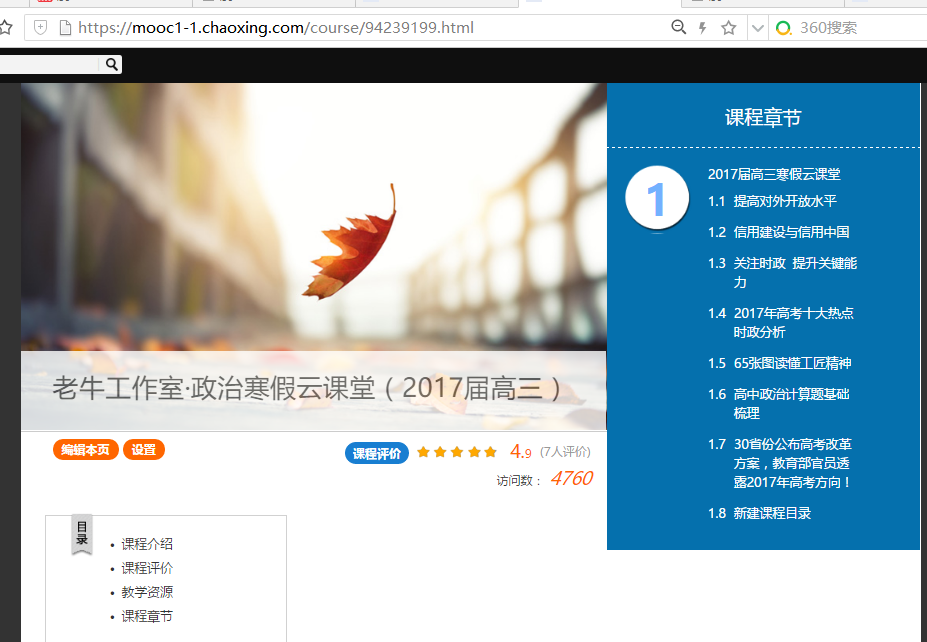
Task: Click the 设置 orange button
Action: tap(144, 450)
